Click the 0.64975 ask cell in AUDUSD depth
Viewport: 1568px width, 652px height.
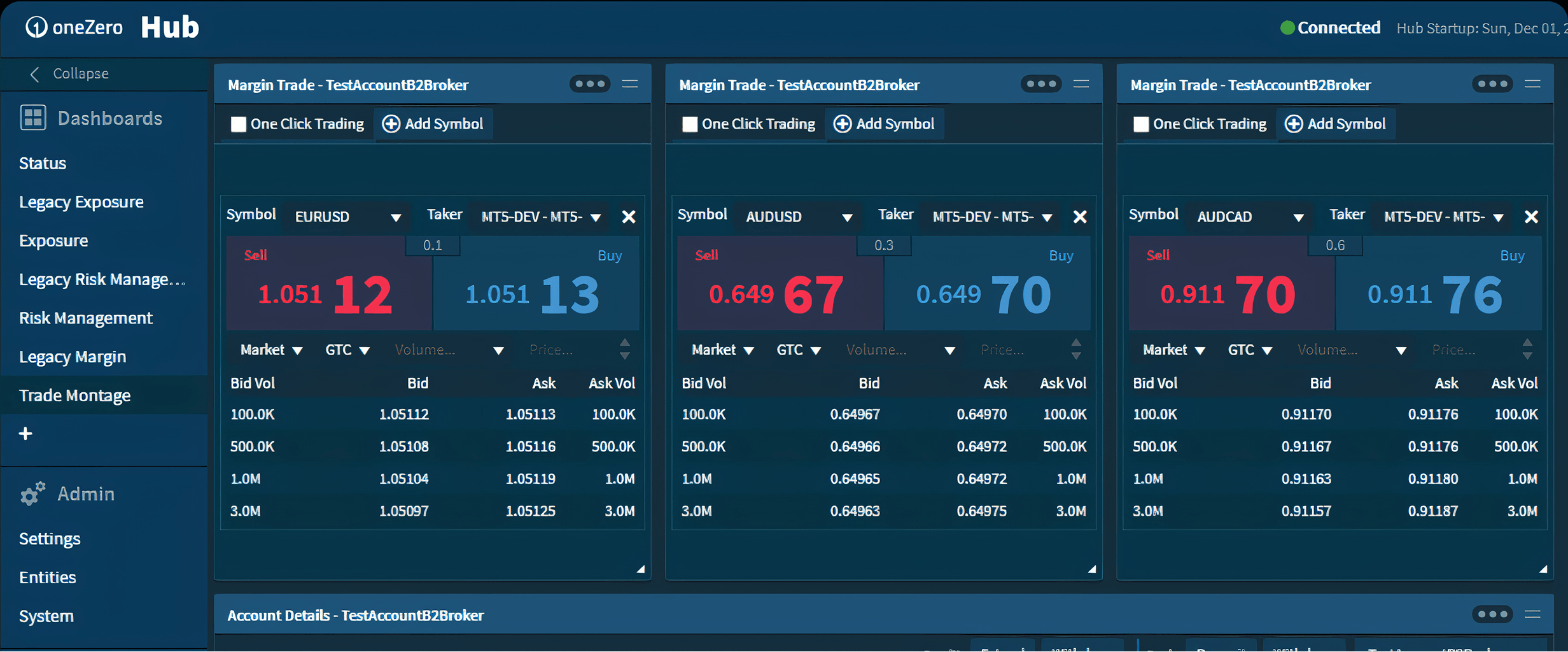(982, 511)
